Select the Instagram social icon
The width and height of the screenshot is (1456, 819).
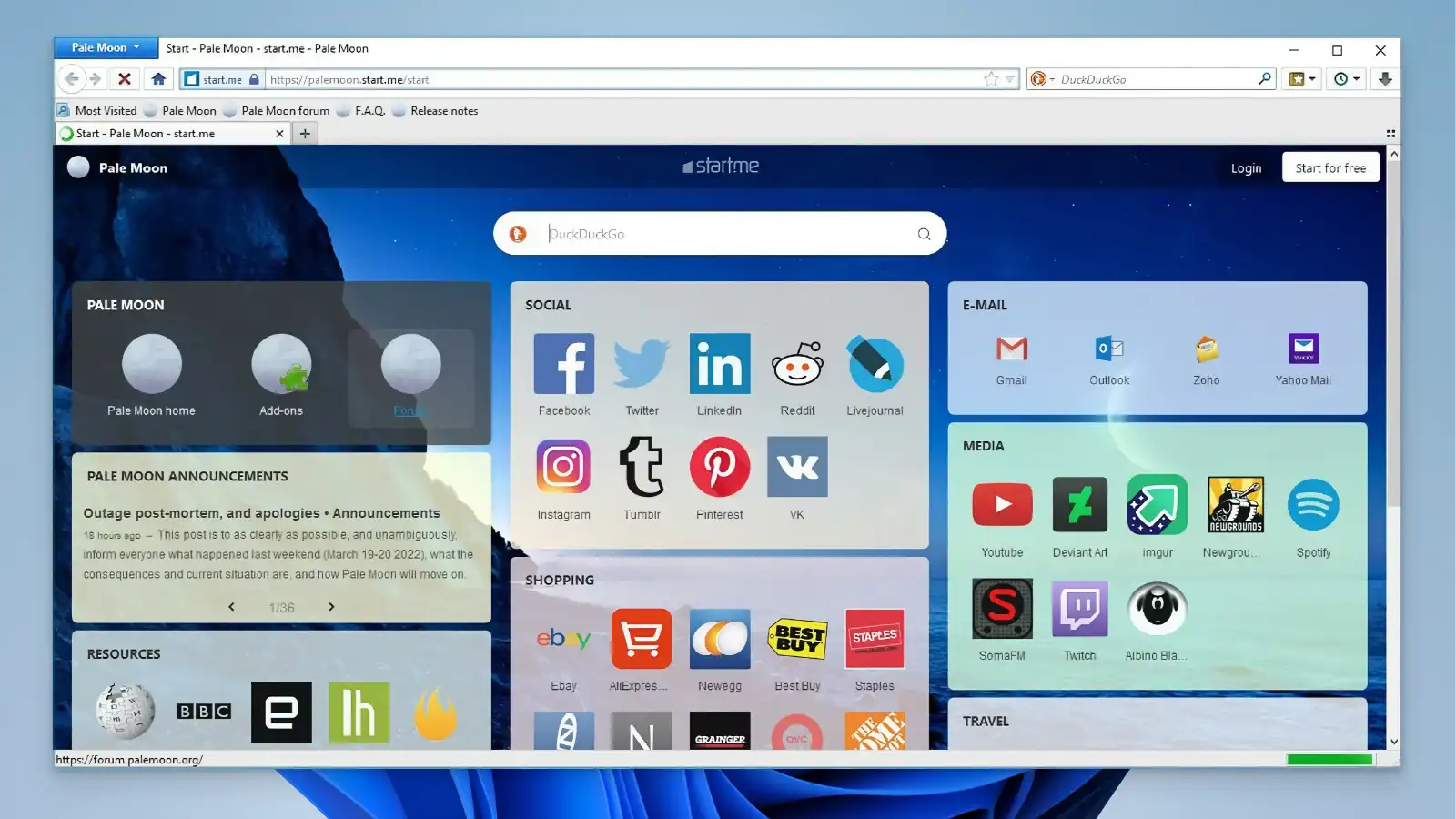(x=562, y=467)
